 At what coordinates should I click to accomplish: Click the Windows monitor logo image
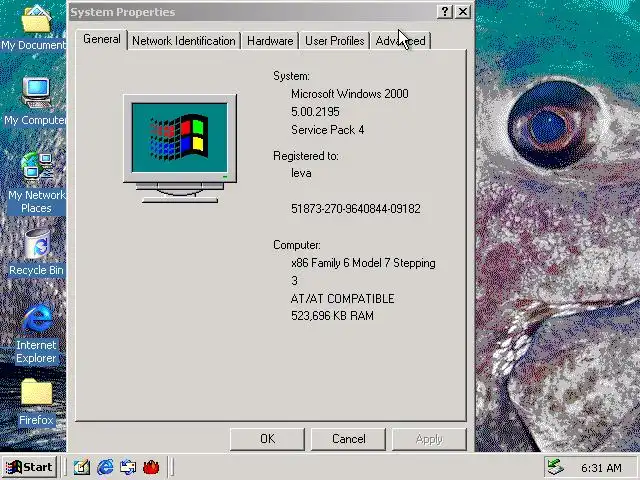pos(180,149)
